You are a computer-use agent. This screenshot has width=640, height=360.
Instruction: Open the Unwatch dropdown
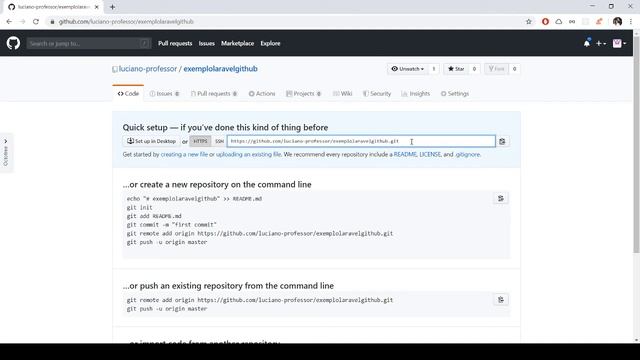[x=407, y=69]
